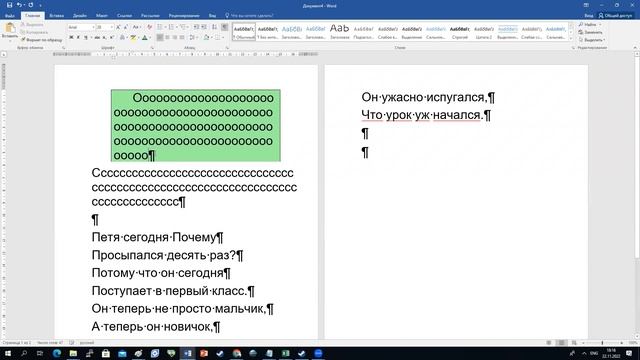Decrease paragraph indent
The height and width of the screenshot is (360, 640).
tap(196, 27)
